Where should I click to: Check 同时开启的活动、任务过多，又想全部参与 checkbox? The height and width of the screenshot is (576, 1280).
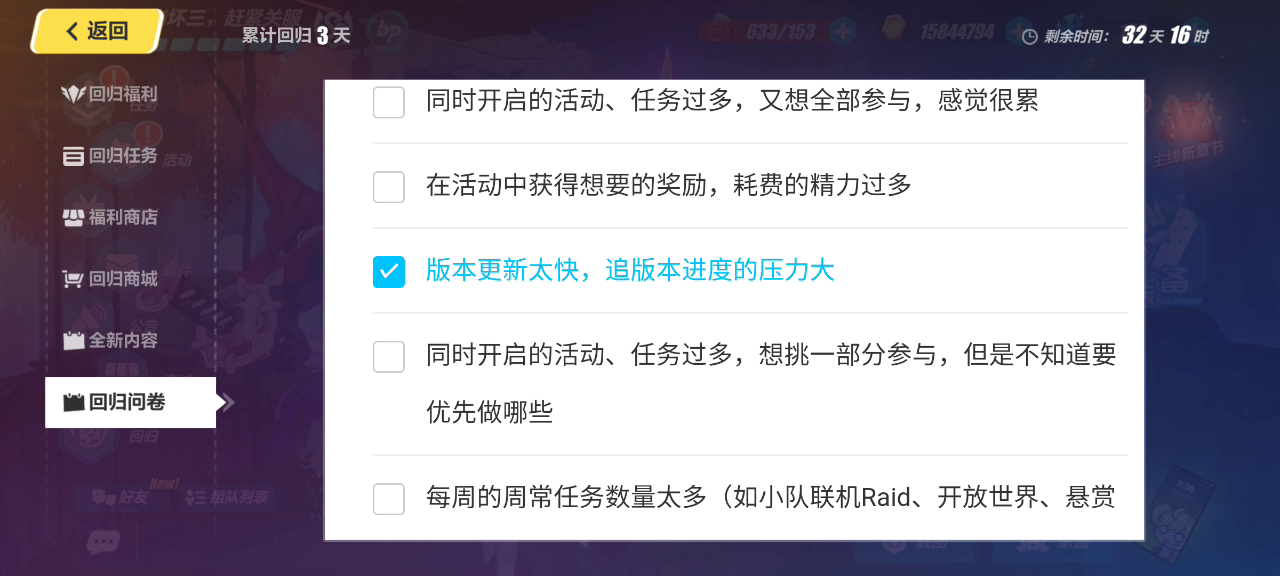point(389,102)
